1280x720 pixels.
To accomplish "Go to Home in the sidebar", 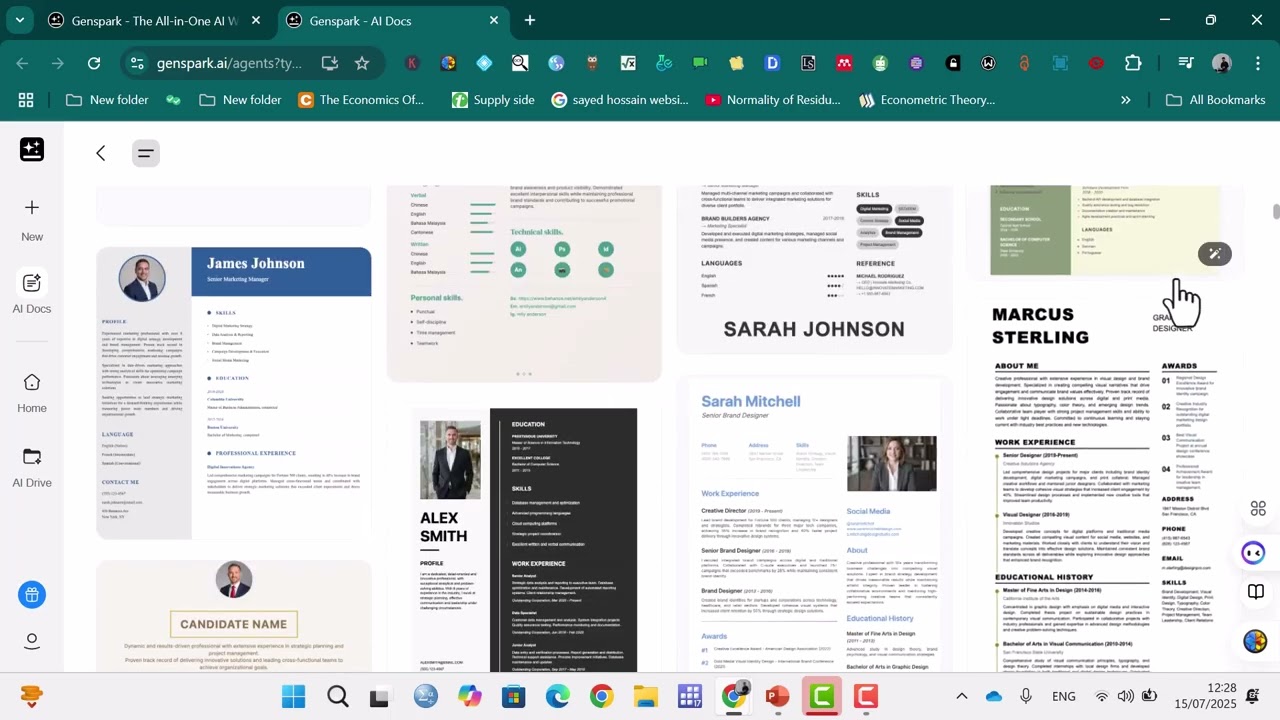I will coord(32,393).
